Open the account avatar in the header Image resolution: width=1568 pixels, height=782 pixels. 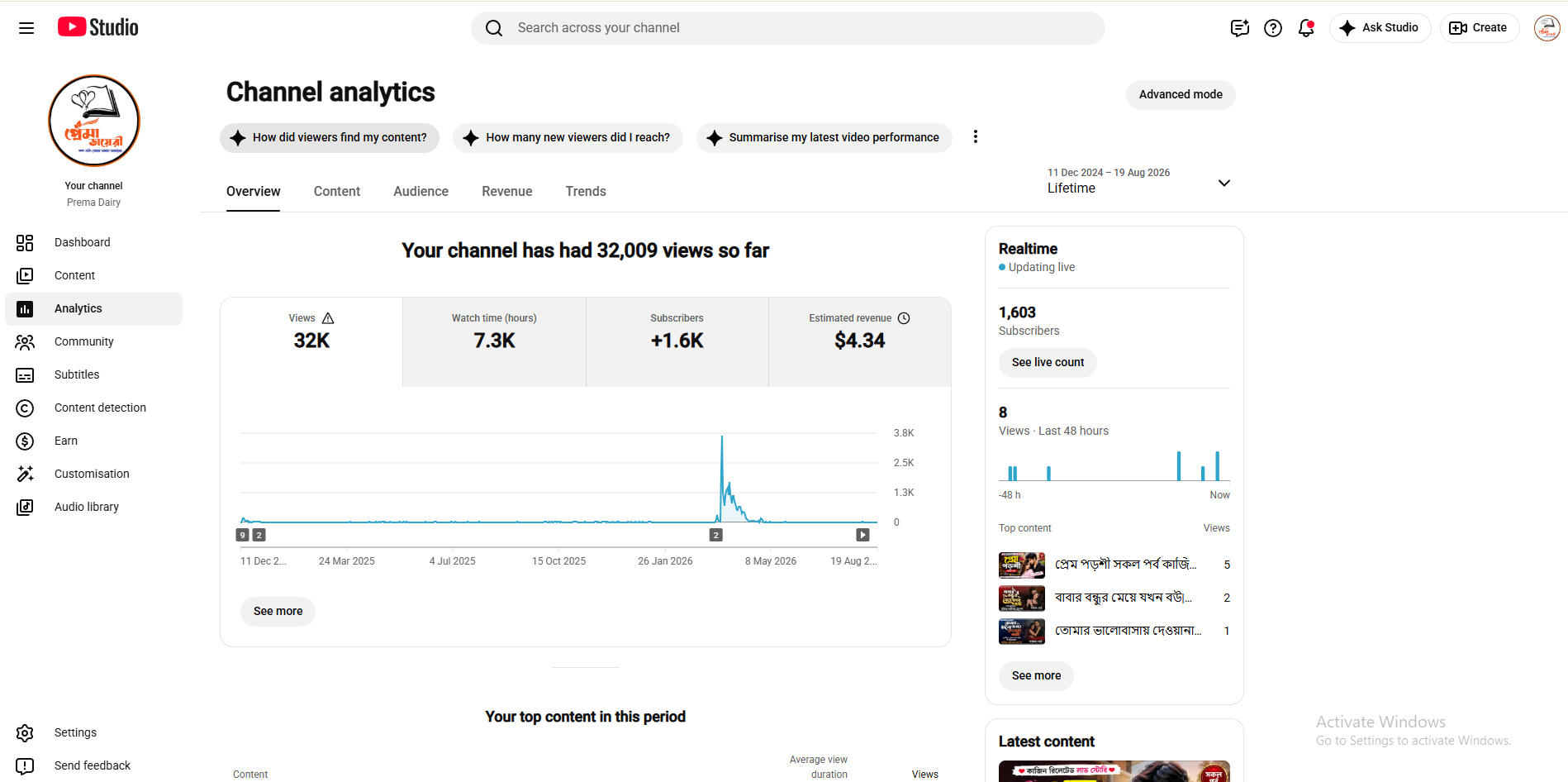(x=1547, y=28)
